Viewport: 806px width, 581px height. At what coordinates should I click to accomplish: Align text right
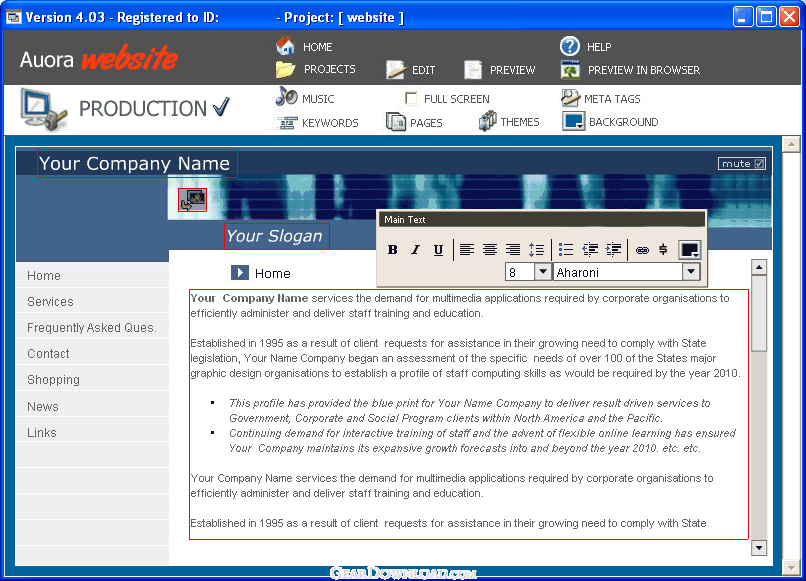512,250
